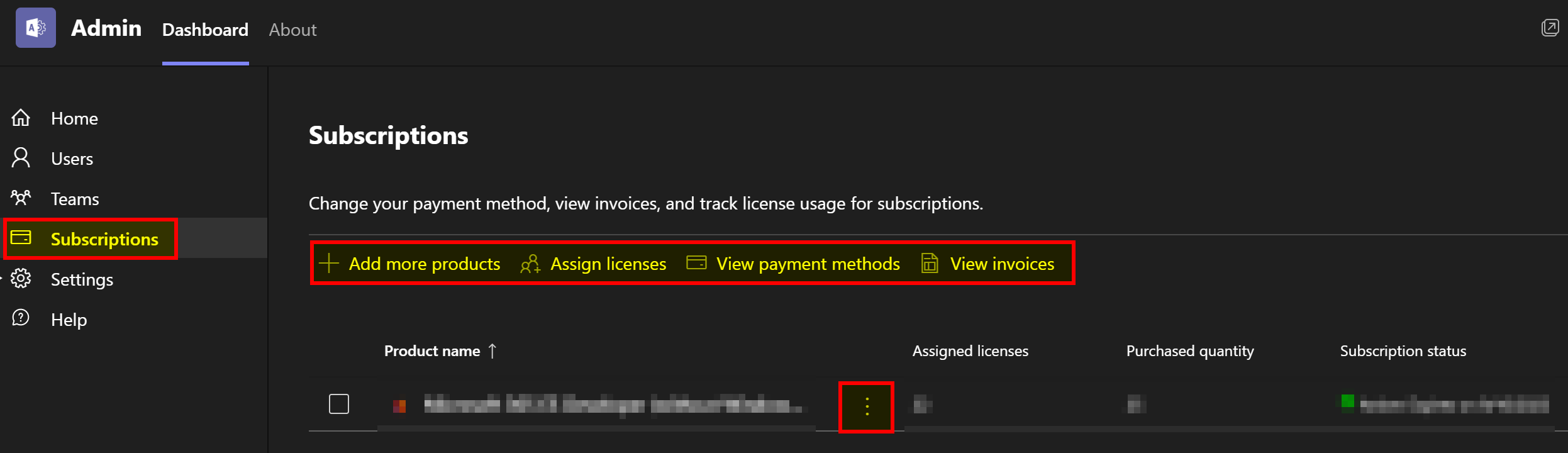Click the green subscription status indicator
This screenshot has height=453, width=1568.
1347,401
